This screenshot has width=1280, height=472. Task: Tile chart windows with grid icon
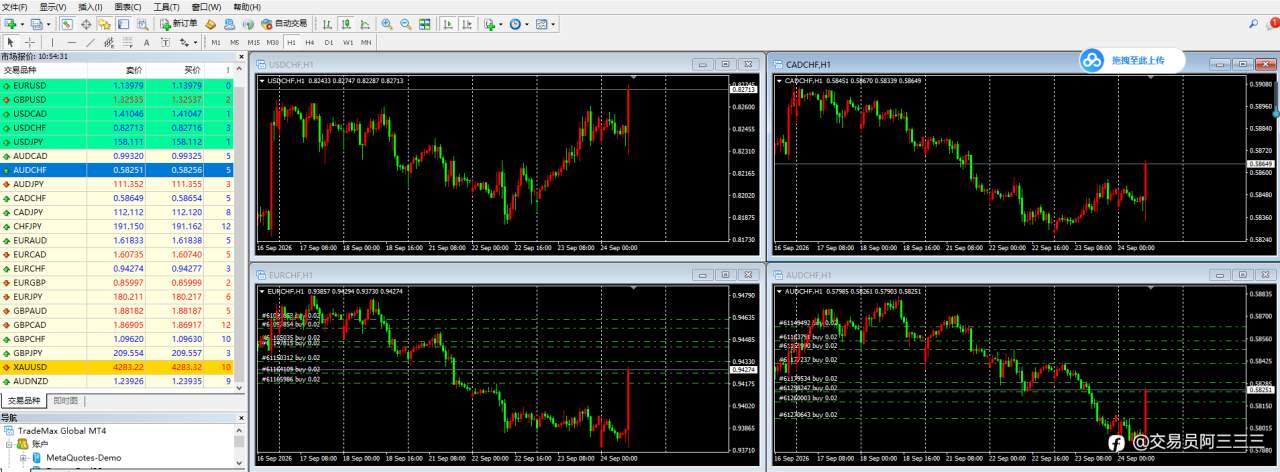click(x=425, y=23)
